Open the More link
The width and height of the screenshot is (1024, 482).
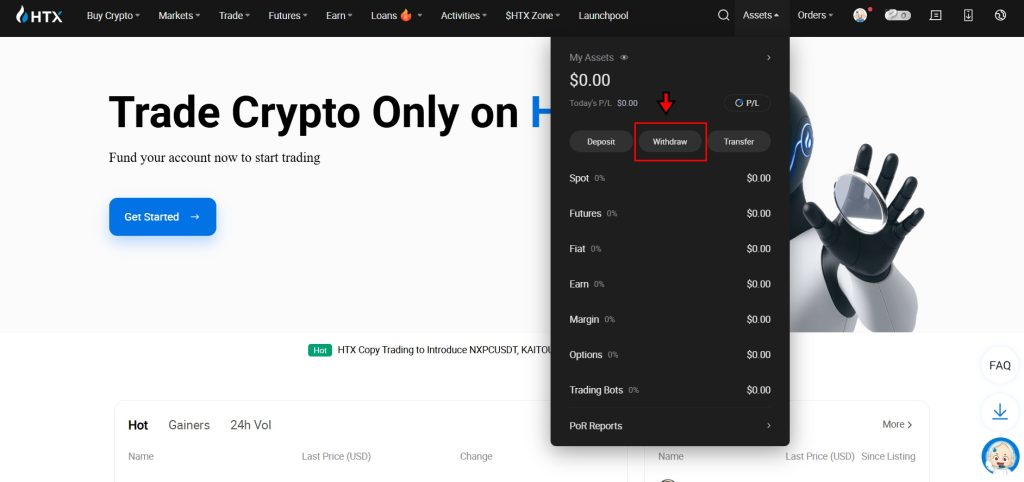tap(897, 425)
